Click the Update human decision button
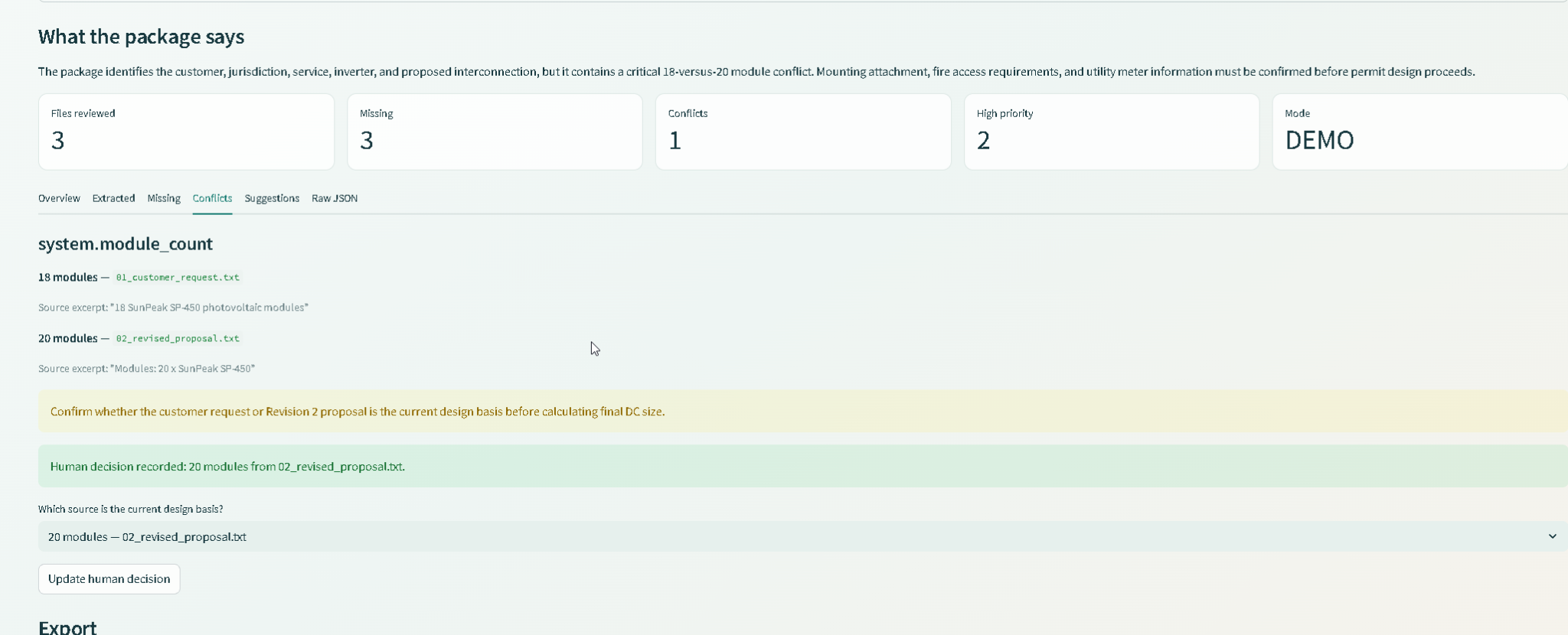This screenshot has height=635, width=1568. [x=109, y=579]
